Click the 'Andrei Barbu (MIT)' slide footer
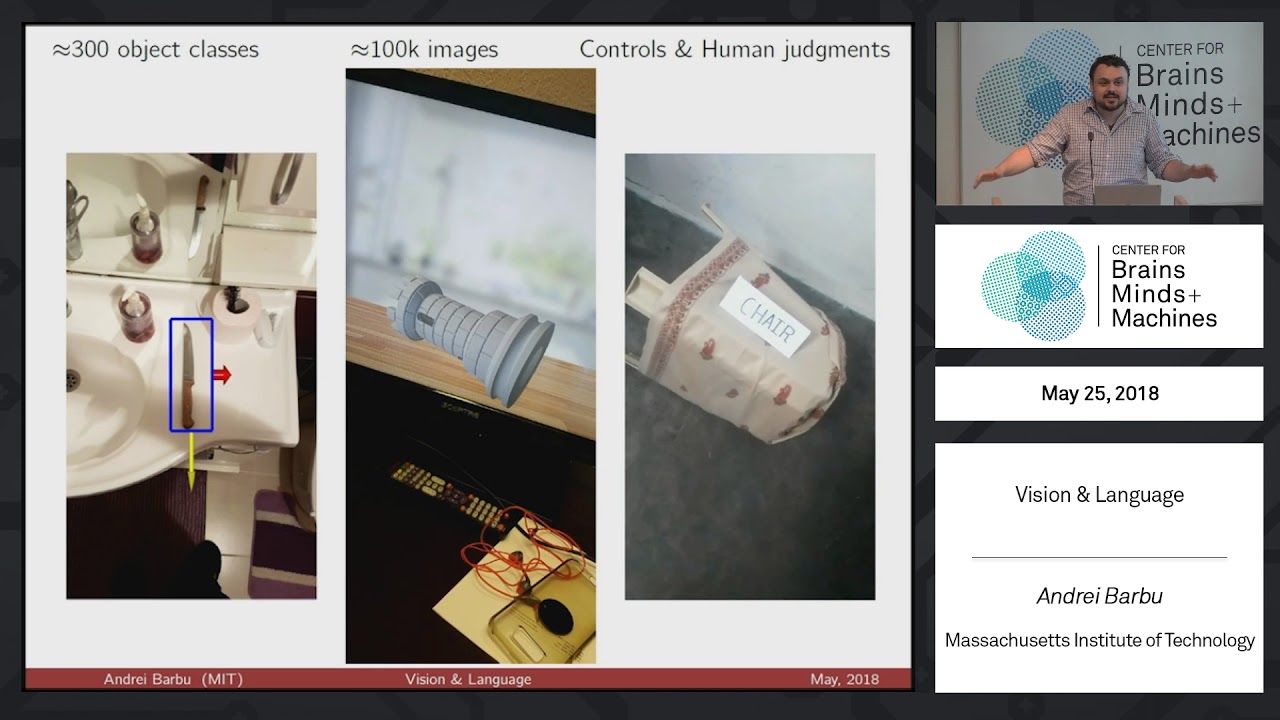 pyautogui.click(x=173, y=679)
